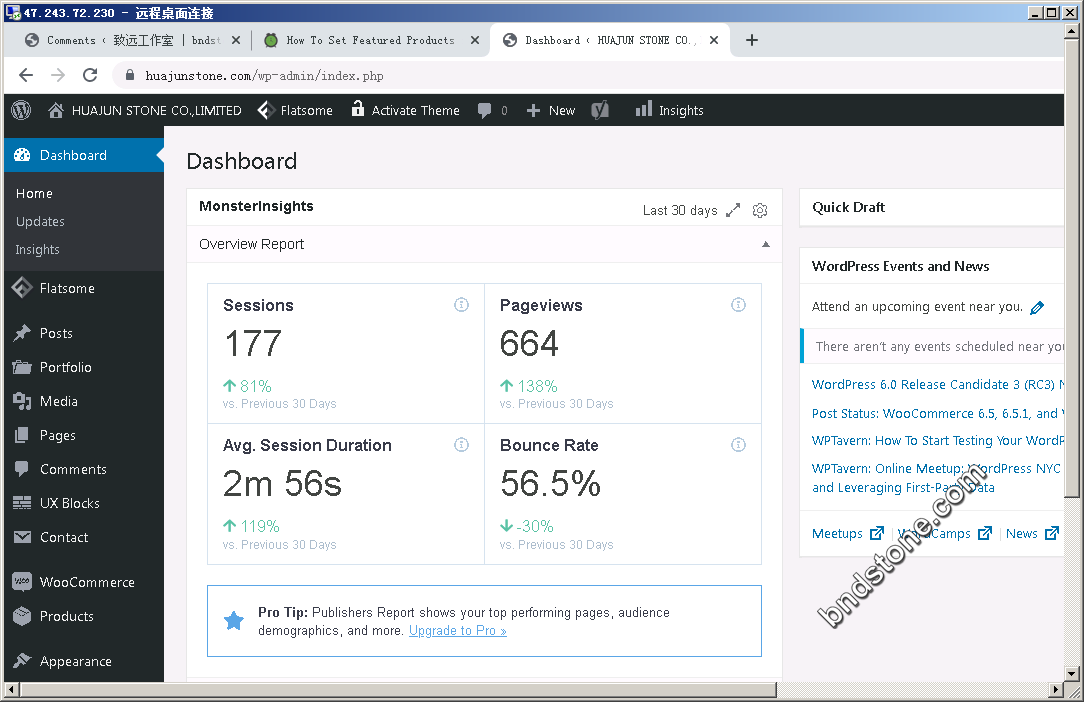Close How To Set Featured Products tab
This screenshot has width=1084, height=702.
(x=475, y=40)
